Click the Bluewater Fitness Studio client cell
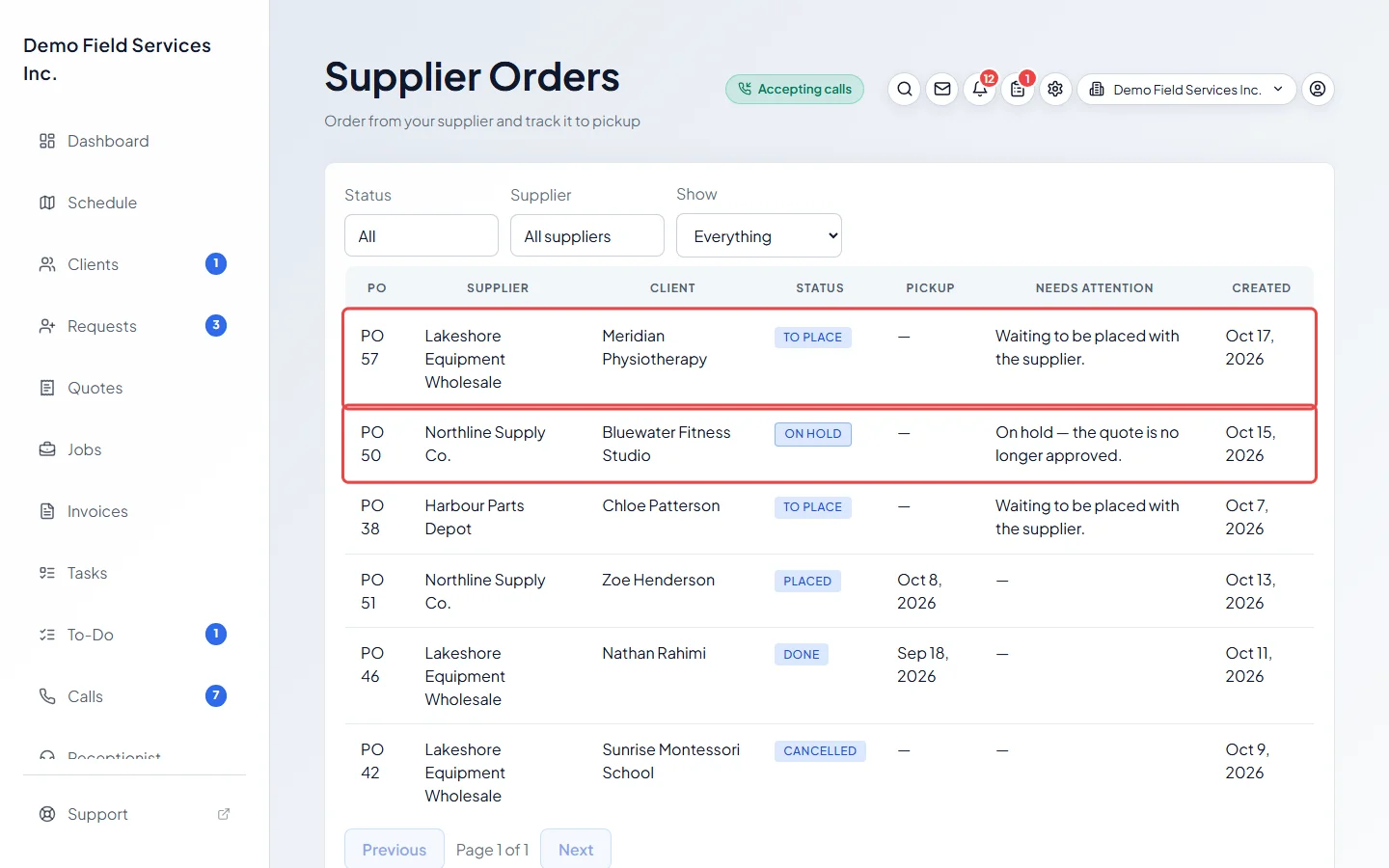 [x=667, y=444]
